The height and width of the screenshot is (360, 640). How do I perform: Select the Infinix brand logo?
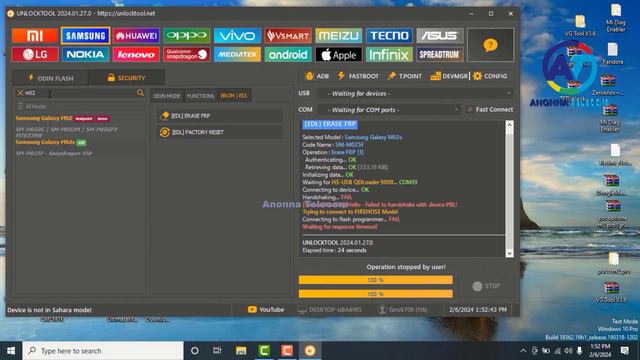point(389,54)
